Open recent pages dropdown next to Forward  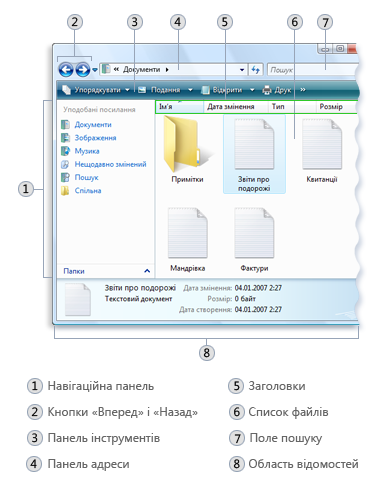pyautogui.click(x=95, y=70)
